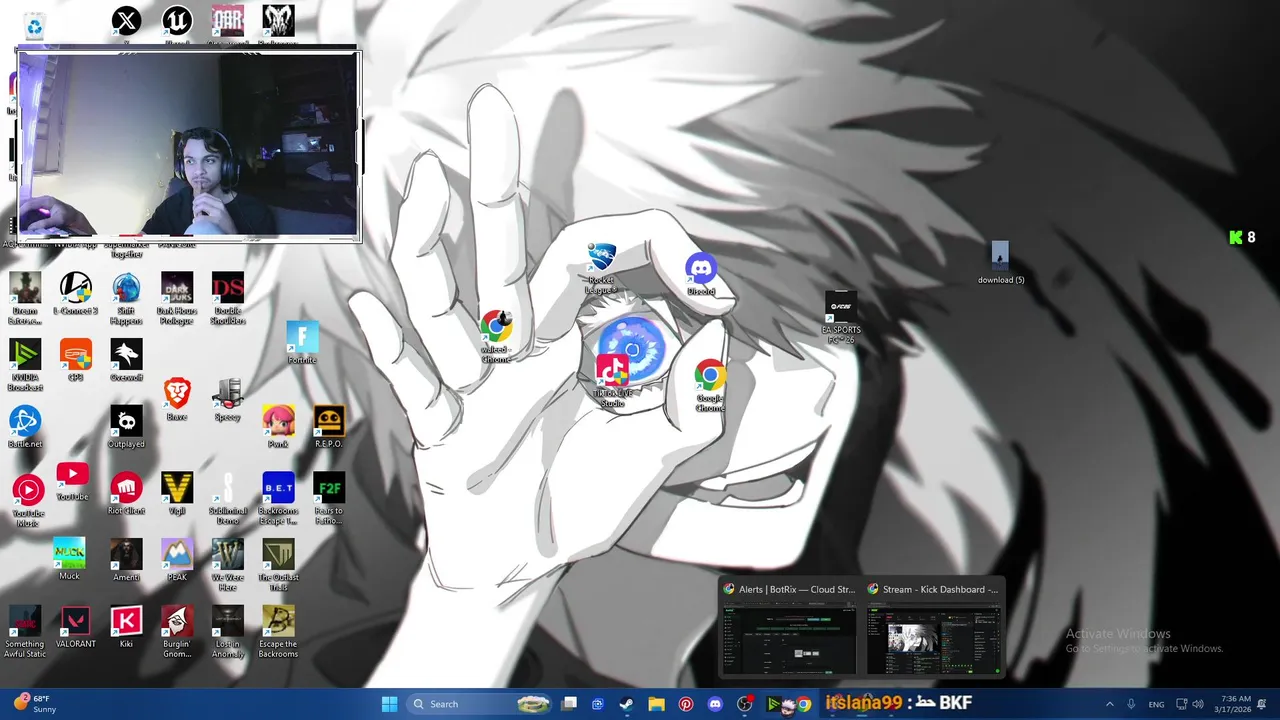This screenshot has height=720, width=1280.
Task: Open the YouTube desktop shortcut
Action: (x=72, y=480)
